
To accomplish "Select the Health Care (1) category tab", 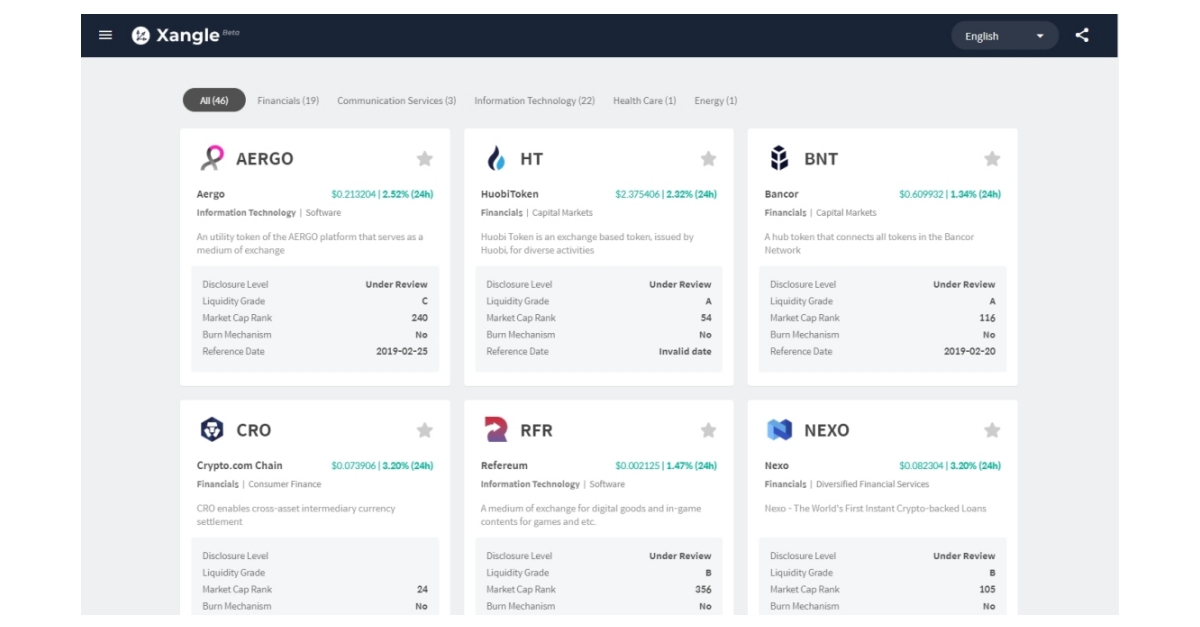I will point(644,100).
